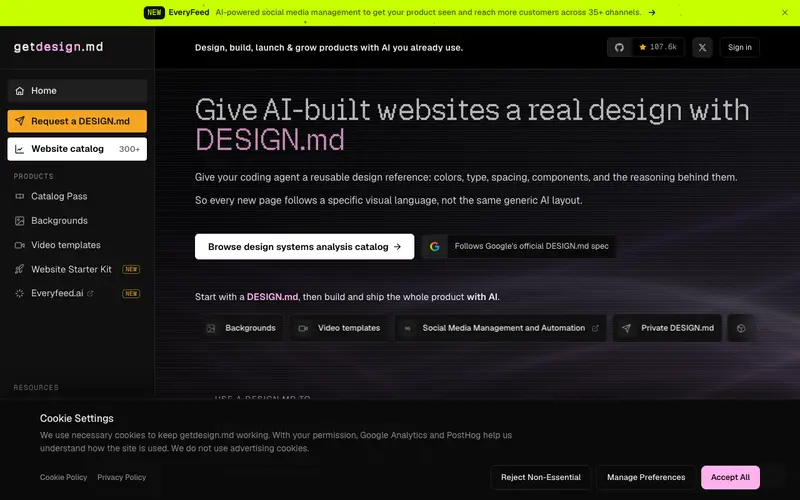The width and height of the screenshot is (800, 500).
Task: Open Website catalog in sidebar
Action: click(77, 149)
